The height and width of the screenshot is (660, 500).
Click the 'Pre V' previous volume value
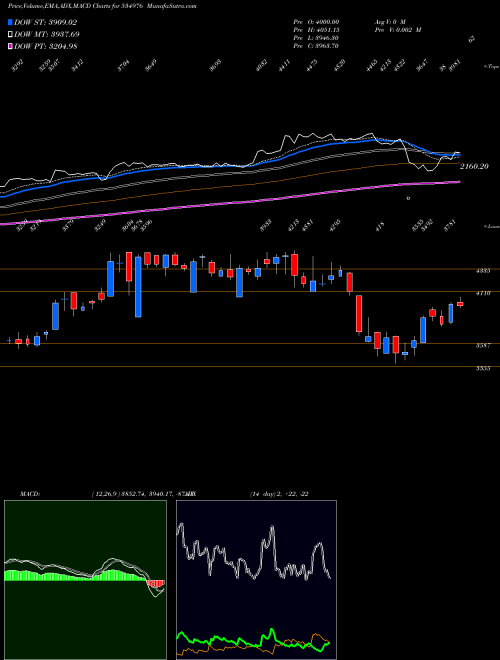(x=398, y=30)
